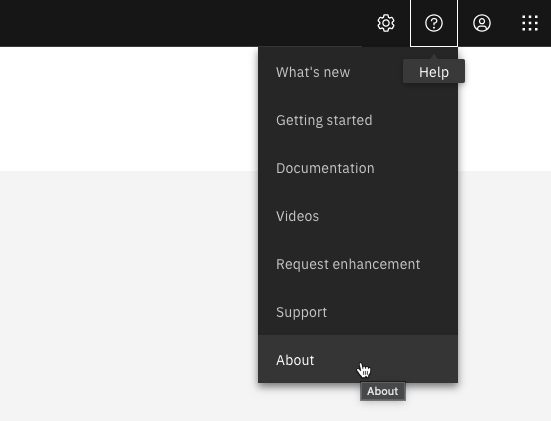Click the Help question mark icon
Screen dimensions: 551x421
tap(434, 23)
